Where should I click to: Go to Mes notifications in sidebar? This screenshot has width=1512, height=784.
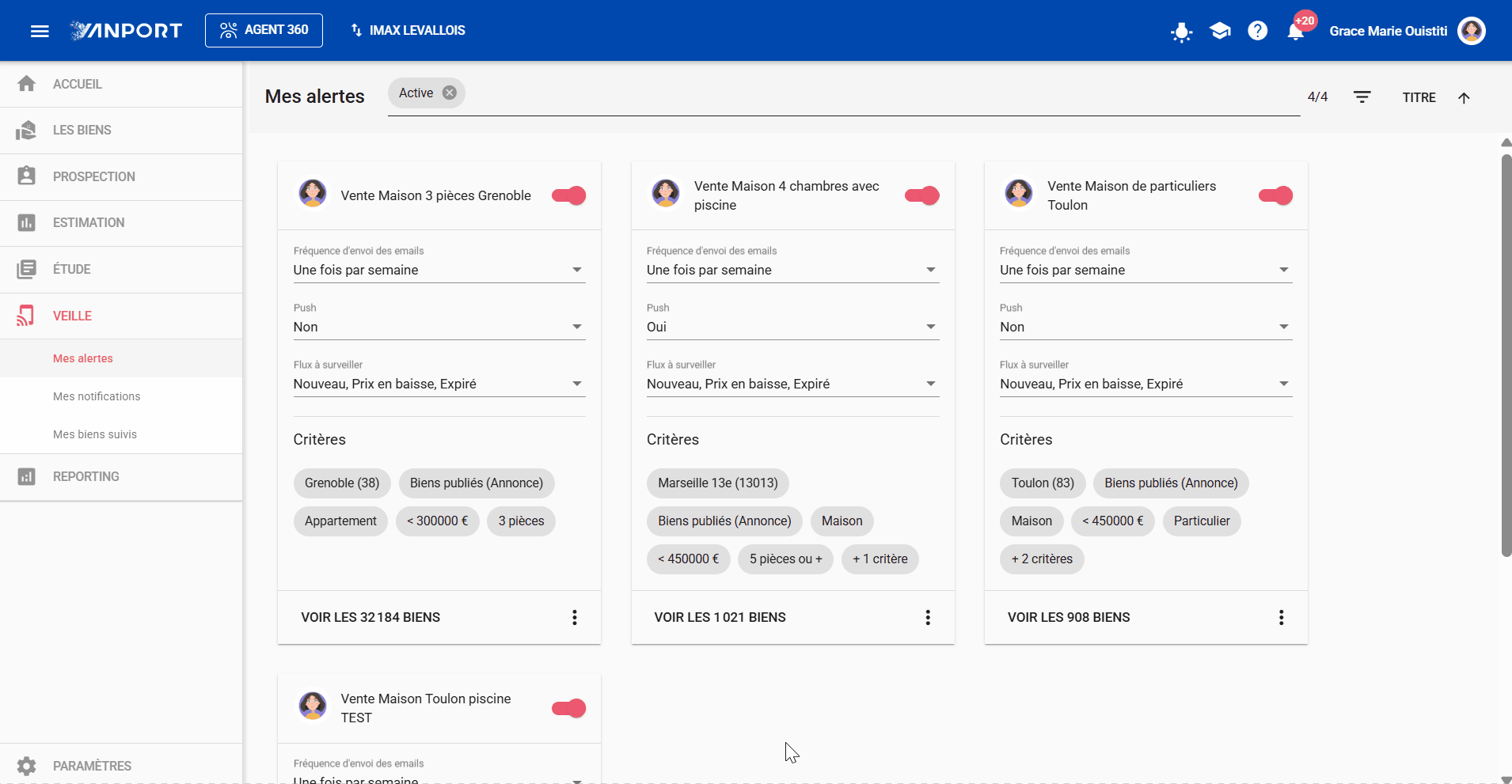point(97,396)
